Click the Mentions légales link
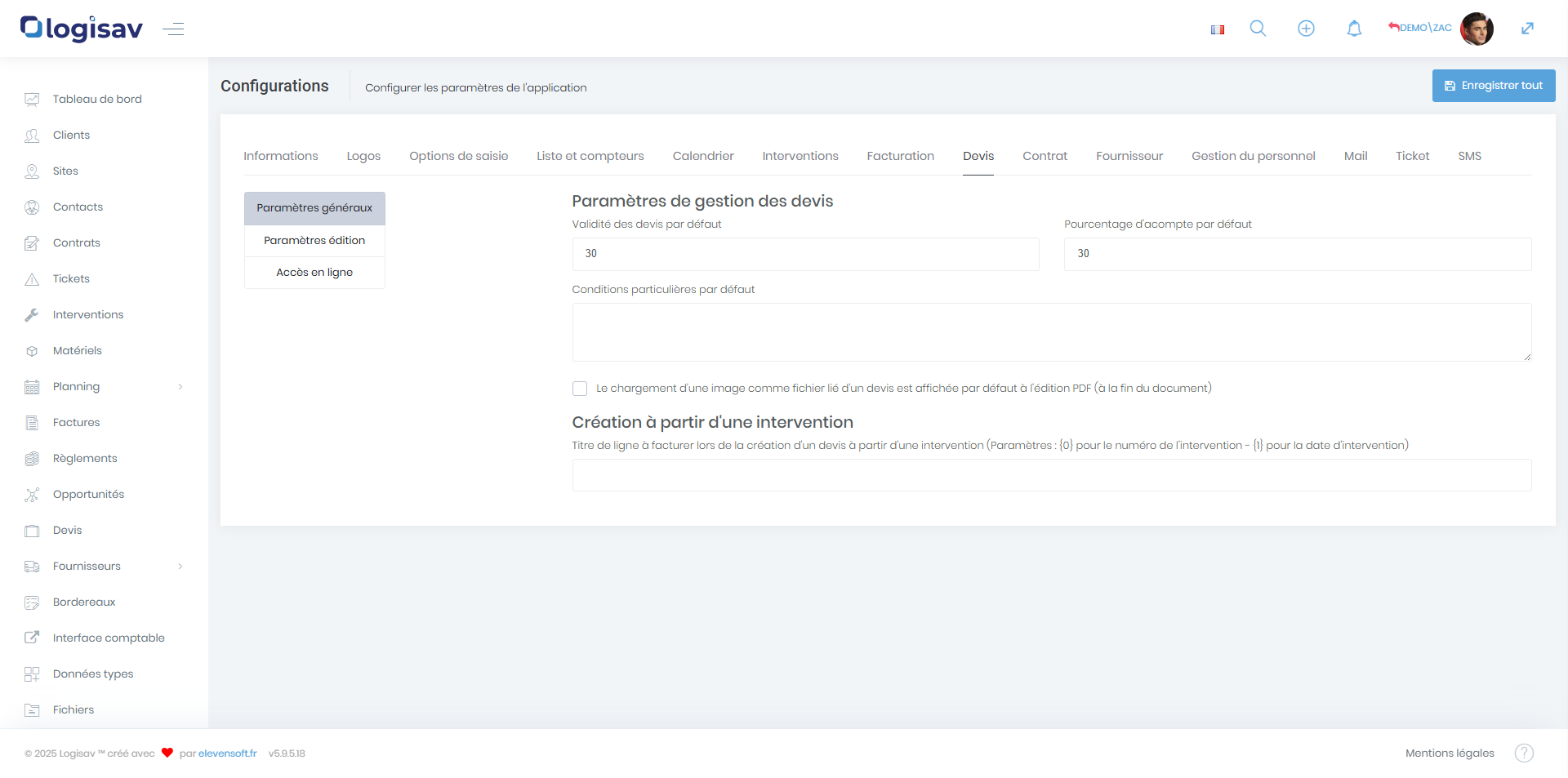The width and height of the screenshot is (1568, 778). 1450,753
